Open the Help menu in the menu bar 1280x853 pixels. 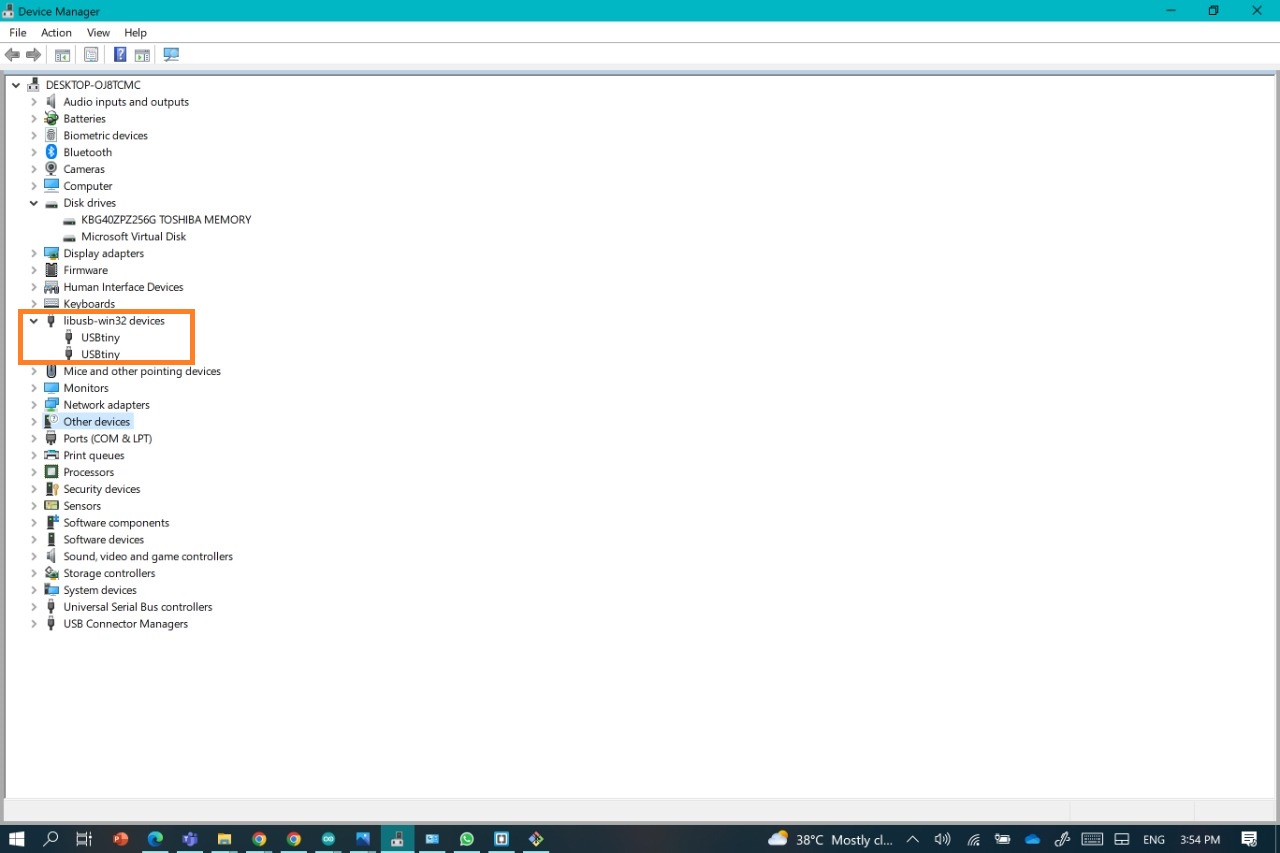tap(135, 33)
